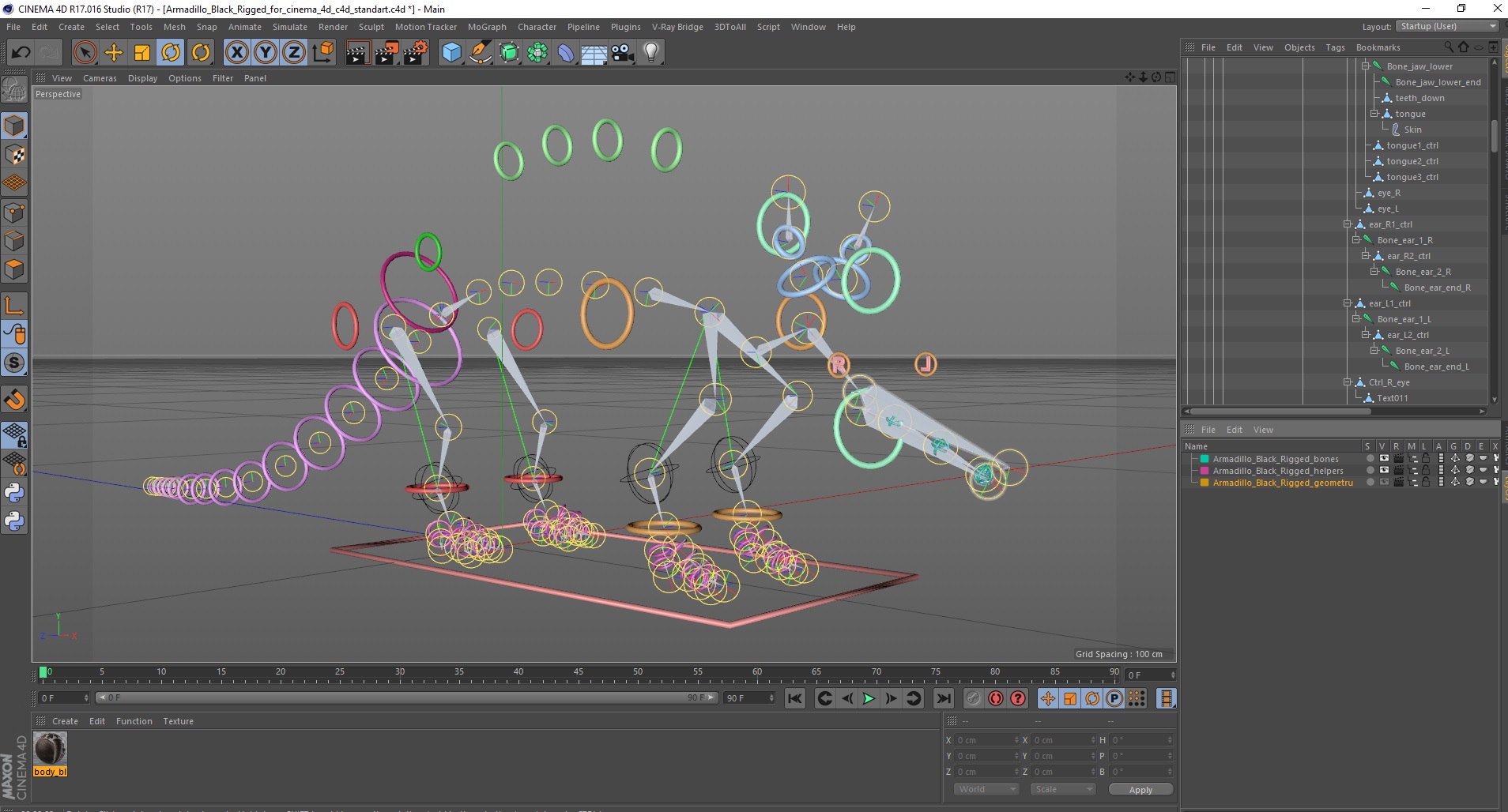Toggle editor visibility for Armadillo_Black_Rigged_bones layer
Image resolution: width=1508 pixels, height=812 pixels.
pyautogui.click(x=1384, y=458)
